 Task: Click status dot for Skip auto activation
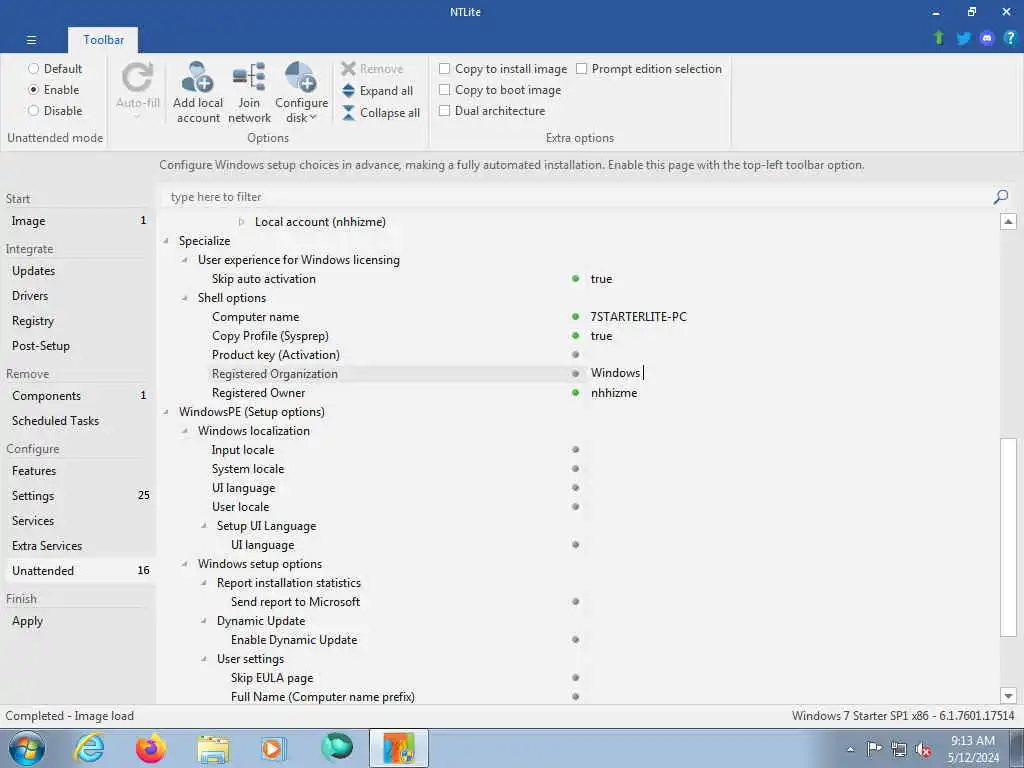575,279
